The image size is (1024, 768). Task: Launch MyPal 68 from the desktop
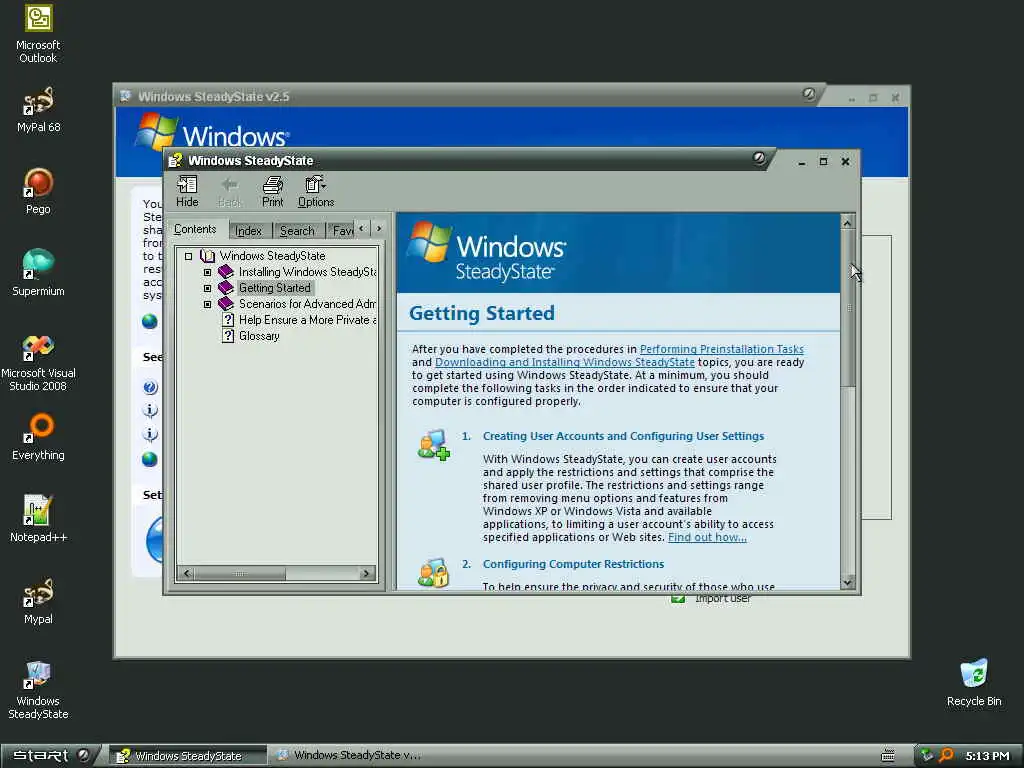(38, 110)
